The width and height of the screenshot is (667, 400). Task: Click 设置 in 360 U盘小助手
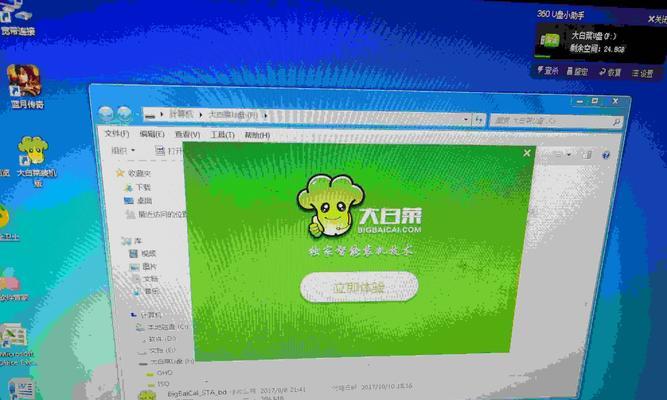(x=643, y=73)
